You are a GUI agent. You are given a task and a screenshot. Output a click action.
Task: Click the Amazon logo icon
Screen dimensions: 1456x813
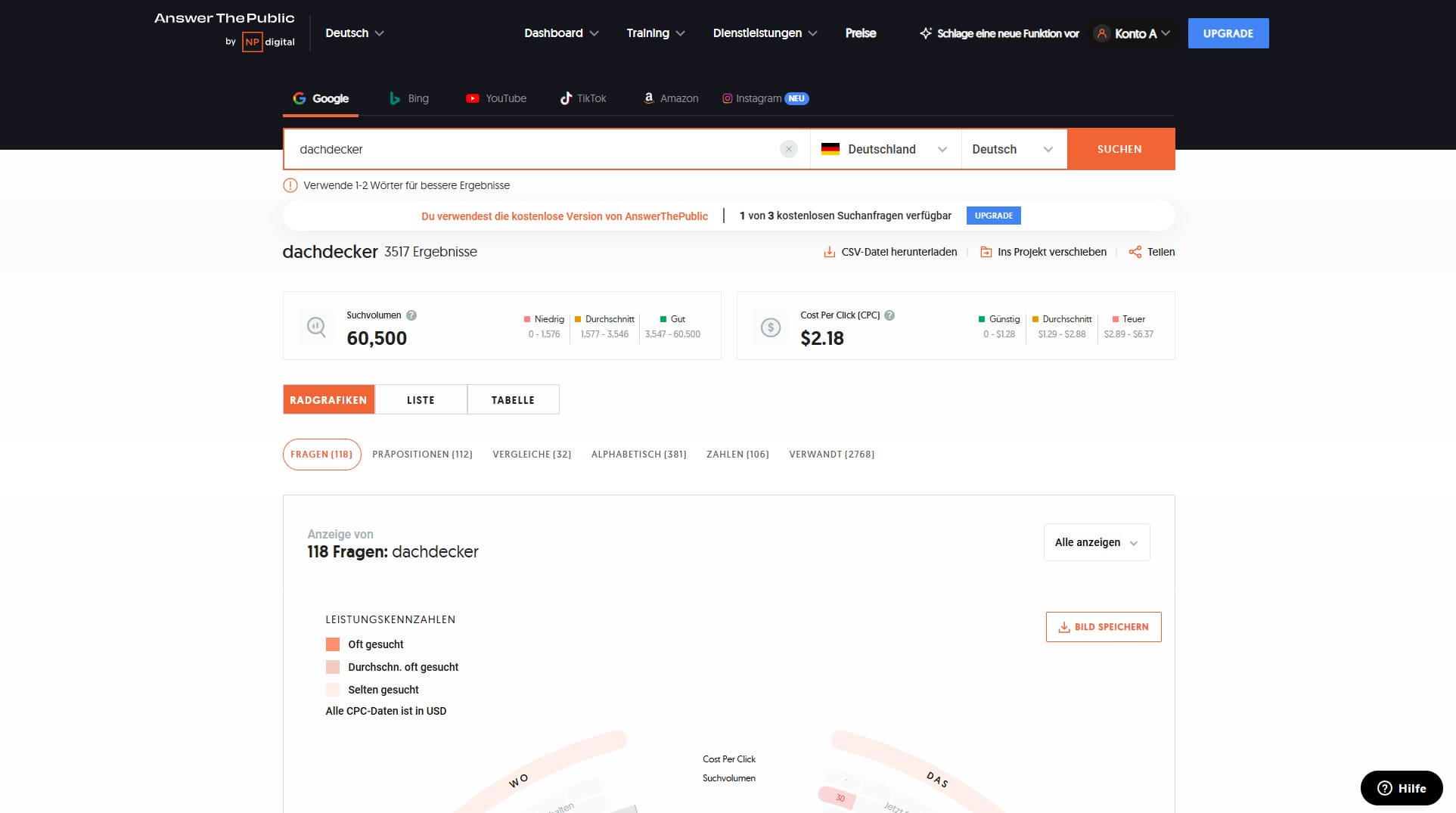(x=649, y=98)
